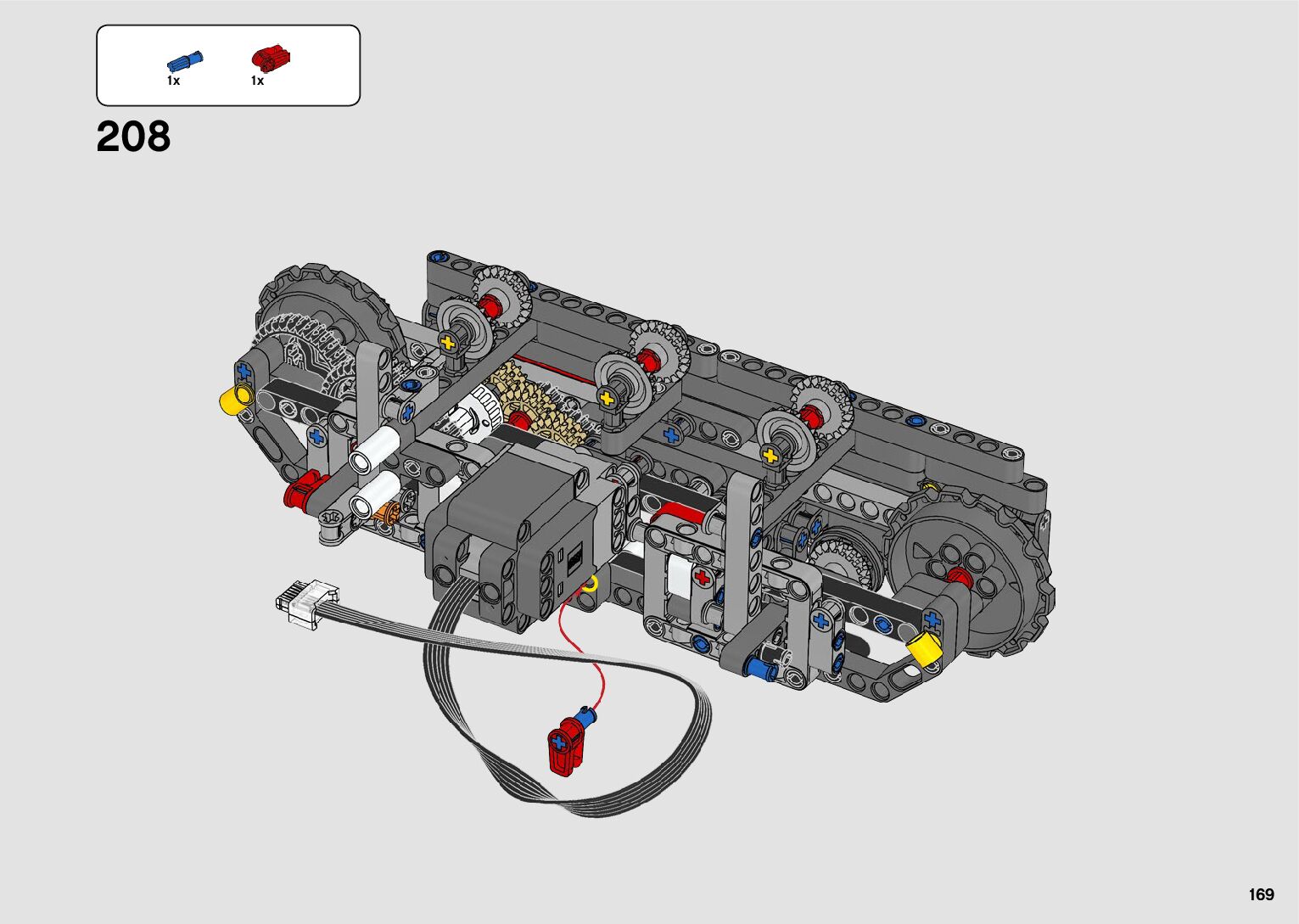
Task: Select the white cable plug connector
Action: [x=306, y=602]
